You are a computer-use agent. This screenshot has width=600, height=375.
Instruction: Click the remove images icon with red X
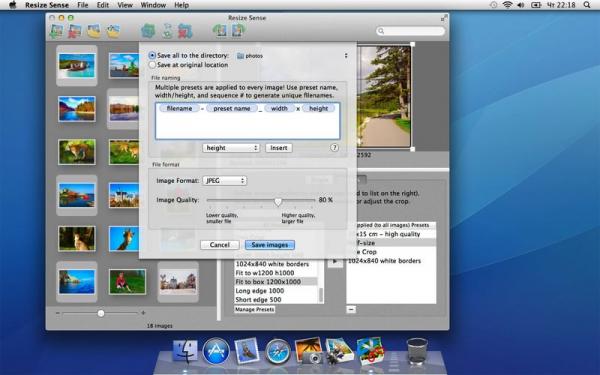(x=75, y=31)
